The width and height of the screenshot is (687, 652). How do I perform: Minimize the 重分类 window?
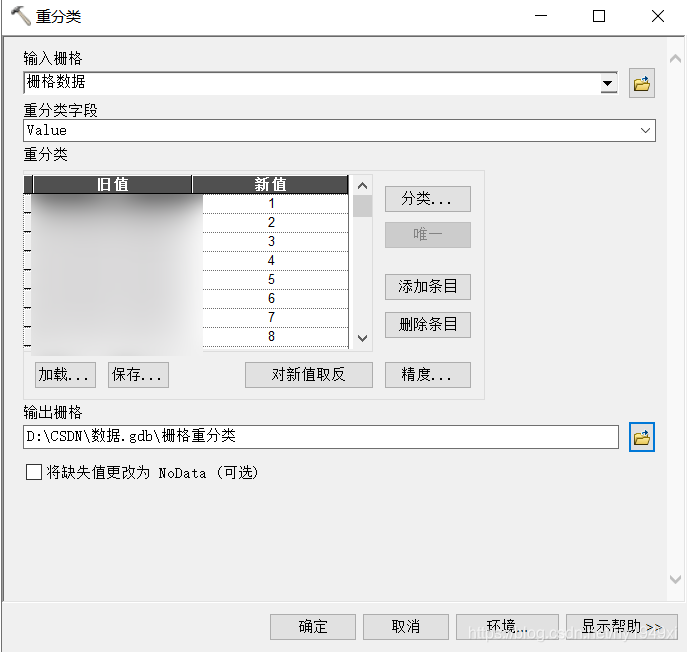point(541,16)
